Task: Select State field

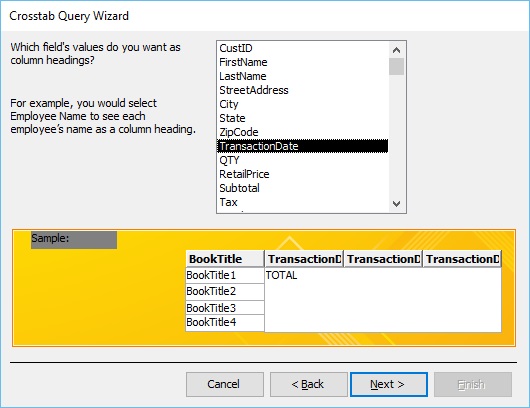Action: (303, 118)
